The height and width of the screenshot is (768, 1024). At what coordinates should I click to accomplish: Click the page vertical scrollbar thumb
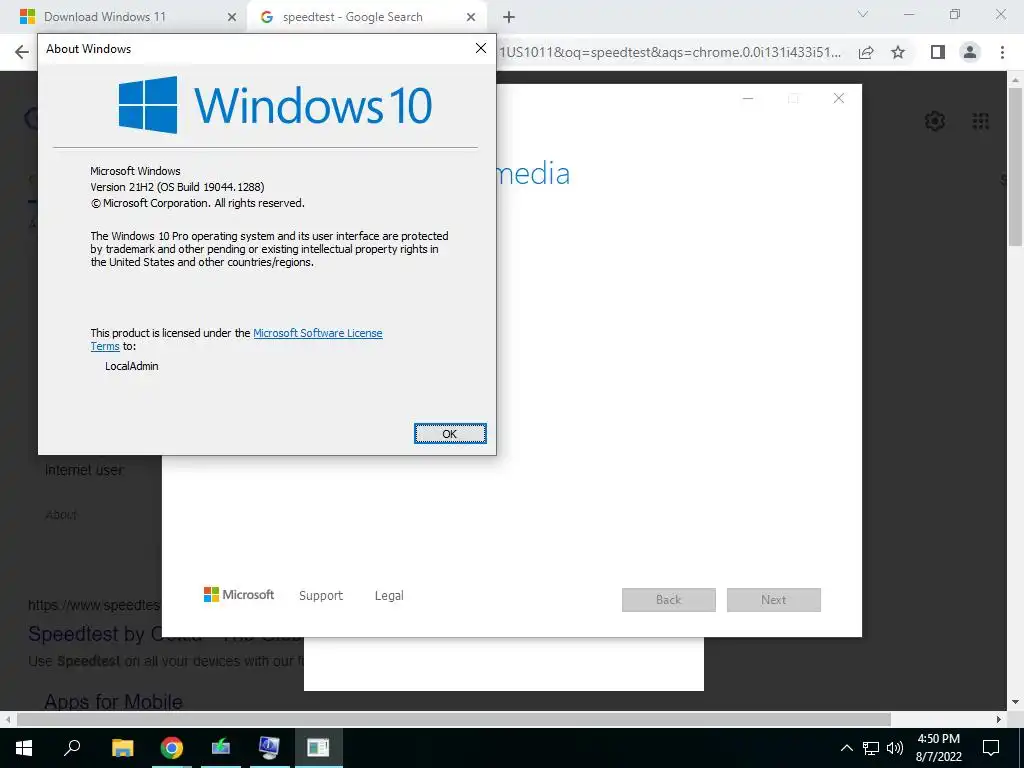point(1015,167)
